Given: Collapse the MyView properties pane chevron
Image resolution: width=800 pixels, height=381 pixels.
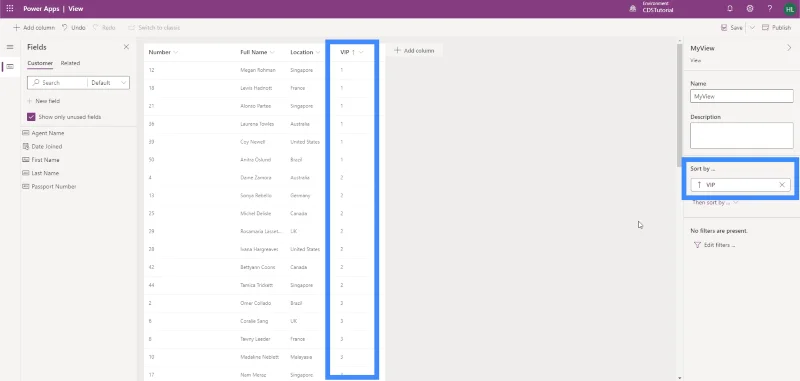Looking at the screenshot, I should click(x=789, y=48).
